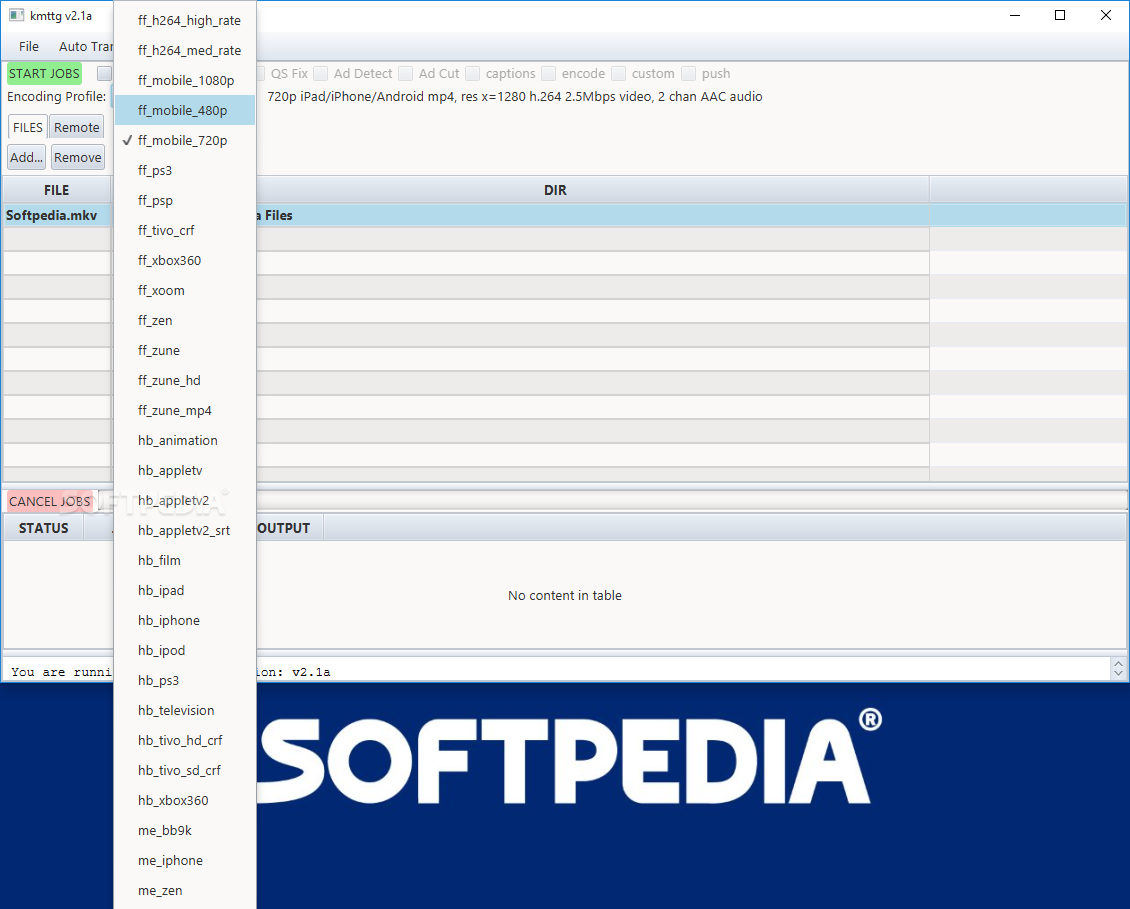Toggle the custom checkbox
This screenshot has height=909, width=1130.
(x=618, y=74)
